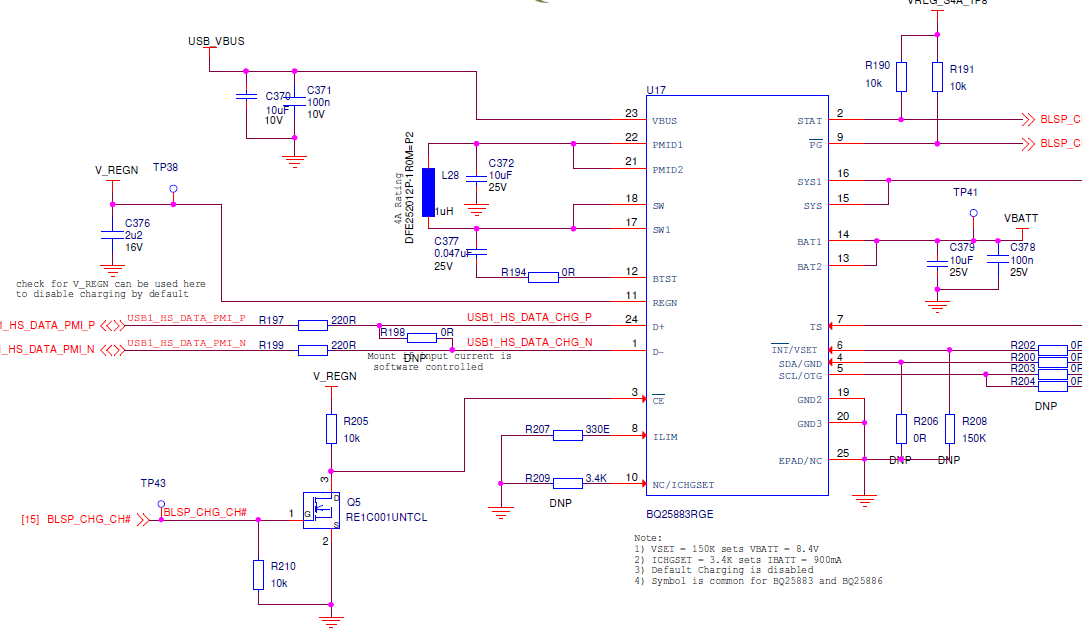The width and height of the screenshot is (1082, 635).
Task: Click the REGN pin label
Action: 665,303
